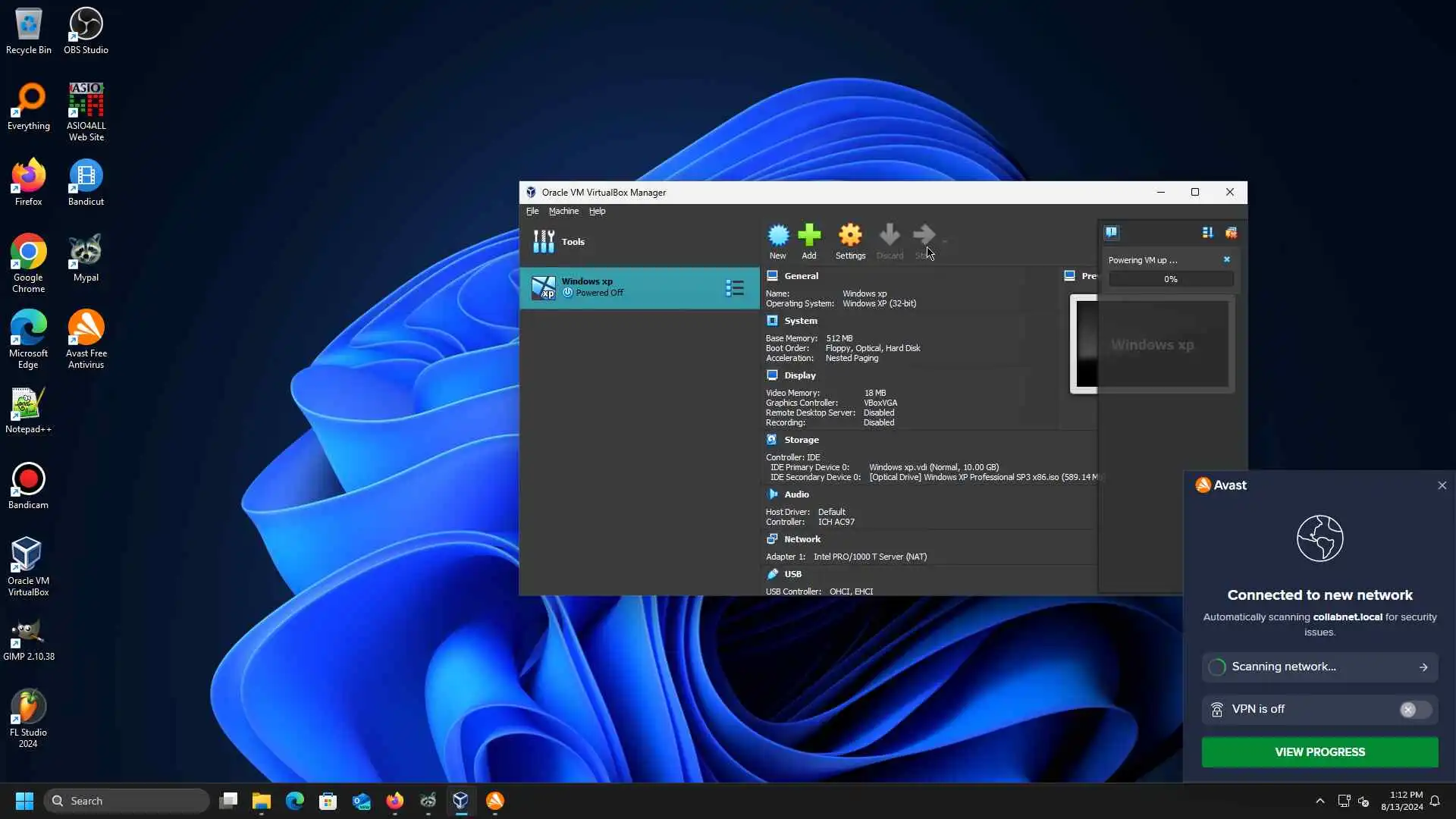The height and width of the screenshot is (819, 1456).
Task: Open the notification center icon in VirtualBox
Action: click(x=1112, y=232)
